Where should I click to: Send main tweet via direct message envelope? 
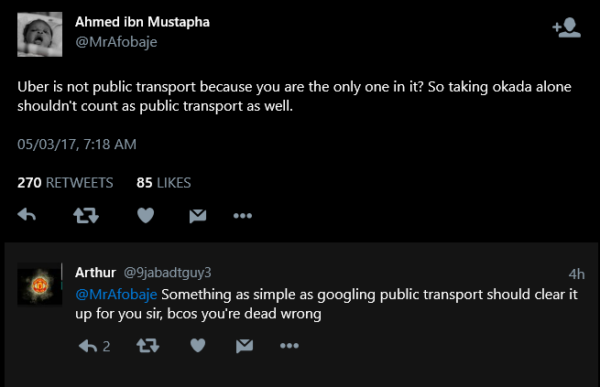(198, 216)
